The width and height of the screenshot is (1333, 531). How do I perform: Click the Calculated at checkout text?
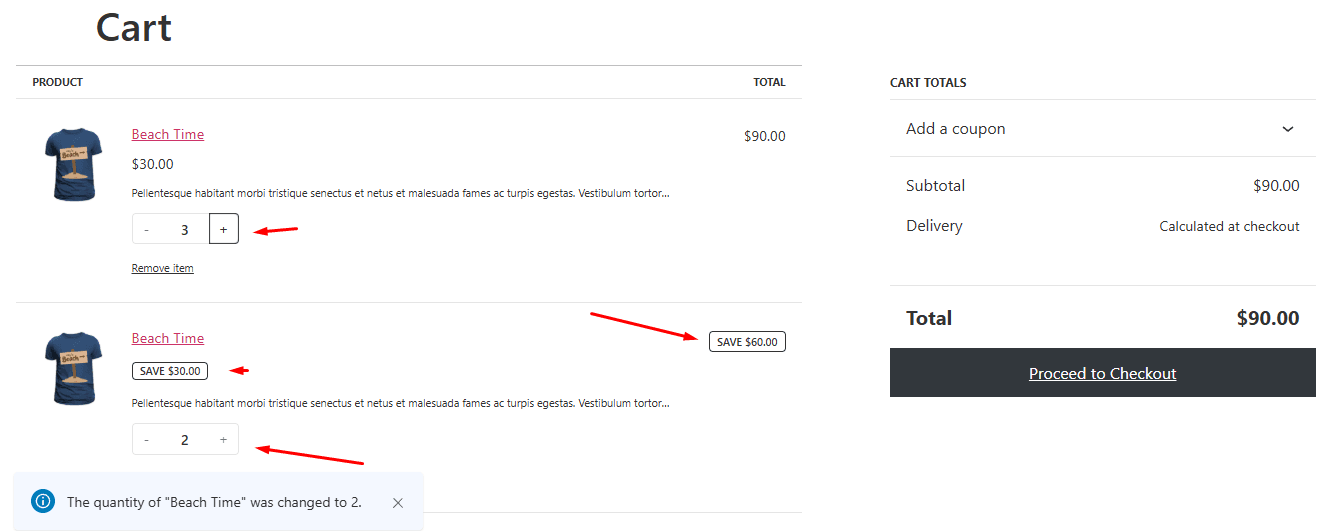point(1230,226)
